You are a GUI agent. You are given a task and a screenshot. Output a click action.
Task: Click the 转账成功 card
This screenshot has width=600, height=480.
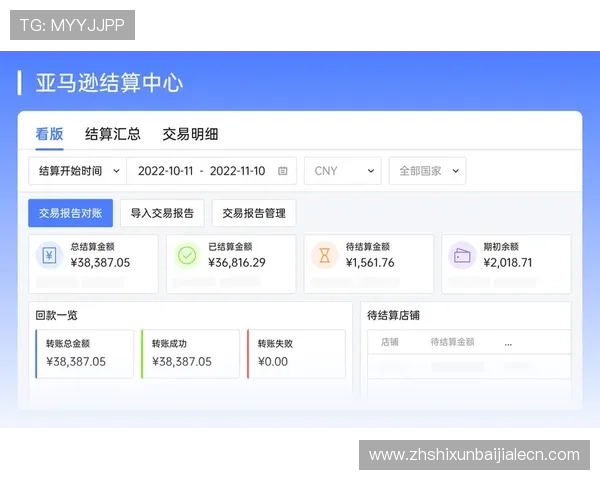[190, 354]
